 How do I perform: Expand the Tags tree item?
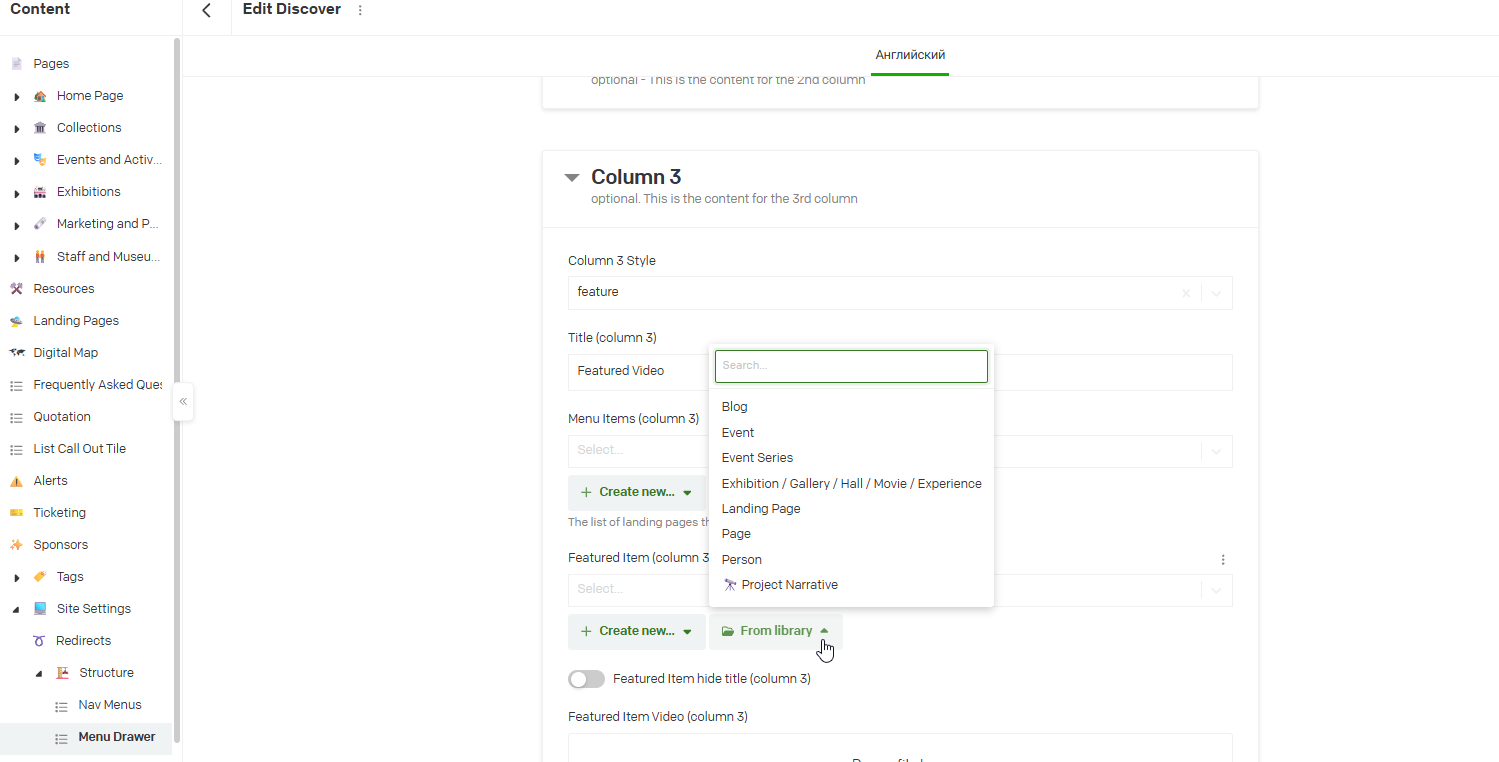17,578
